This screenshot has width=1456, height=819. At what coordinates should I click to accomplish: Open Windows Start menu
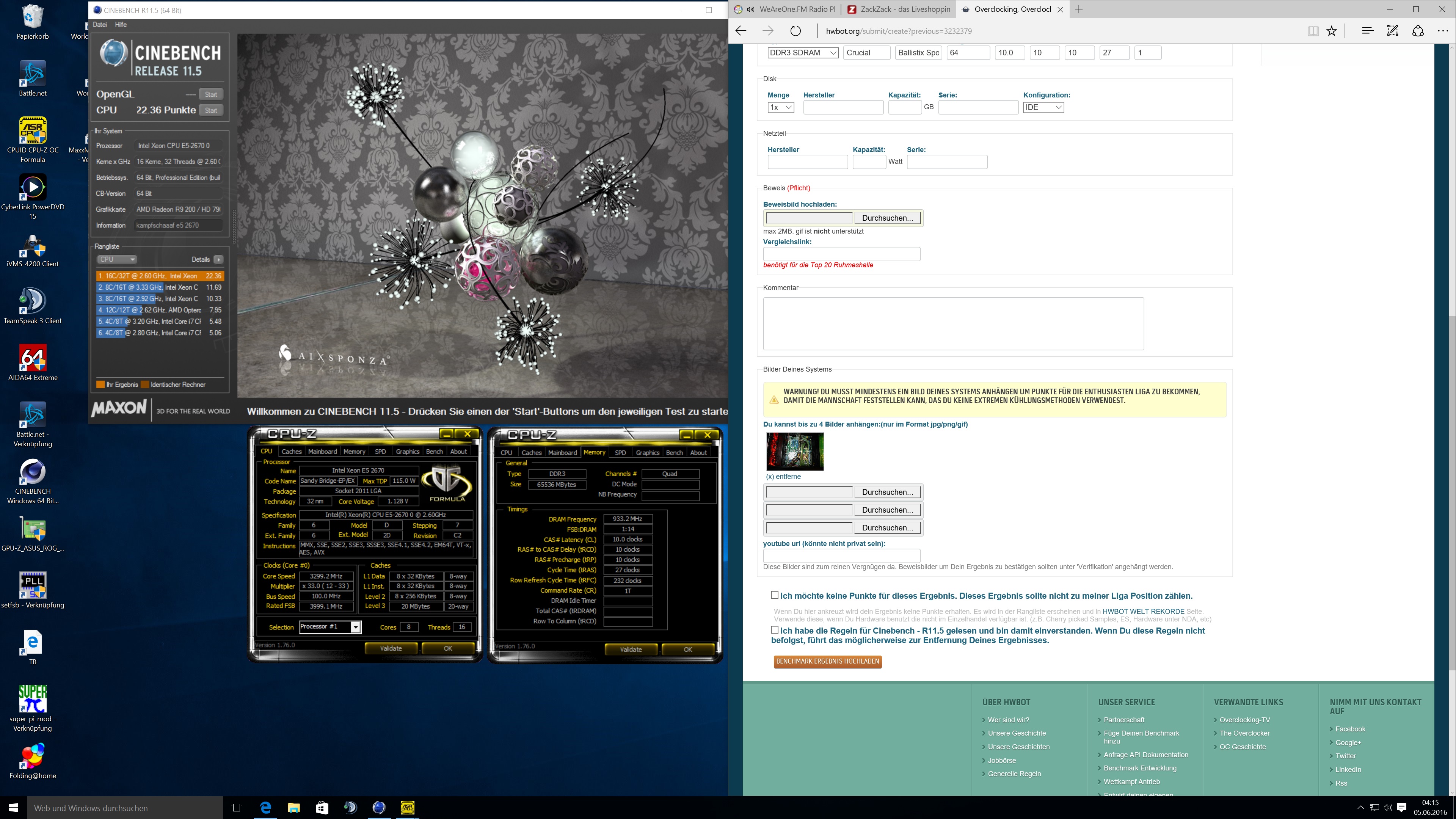14,808
